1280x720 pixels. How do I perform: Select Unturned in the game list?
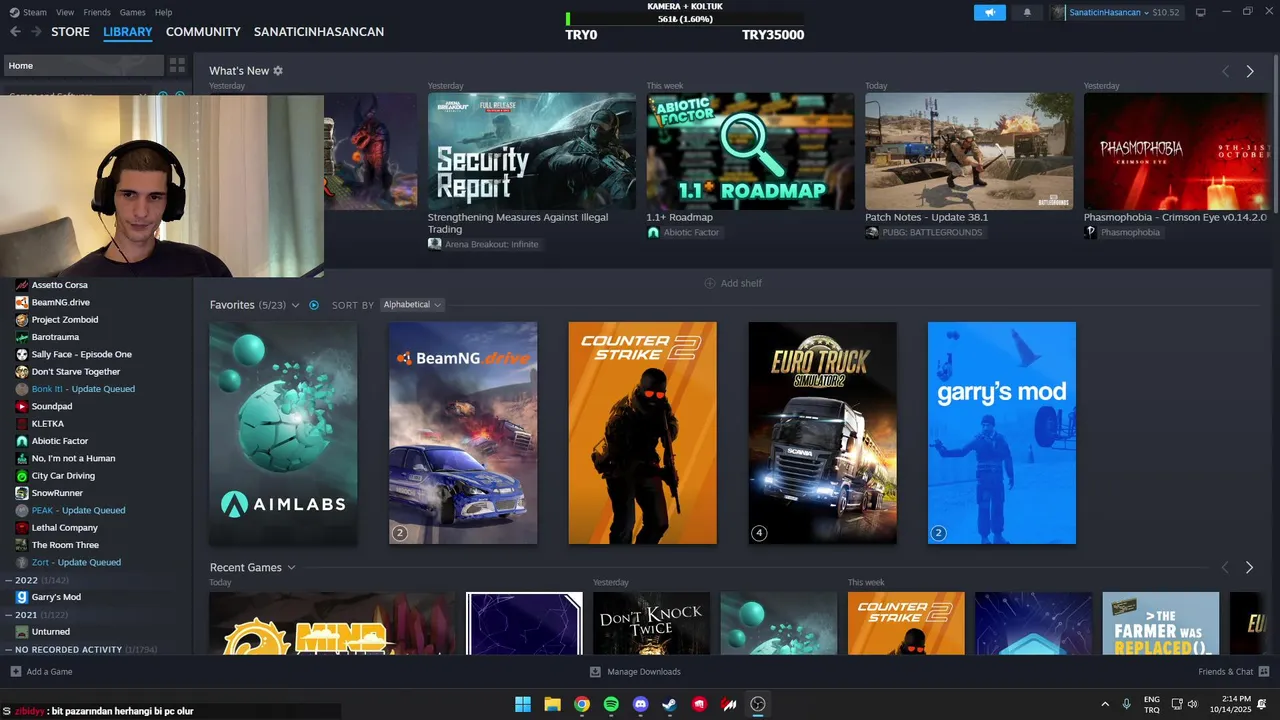coord(50,632)
